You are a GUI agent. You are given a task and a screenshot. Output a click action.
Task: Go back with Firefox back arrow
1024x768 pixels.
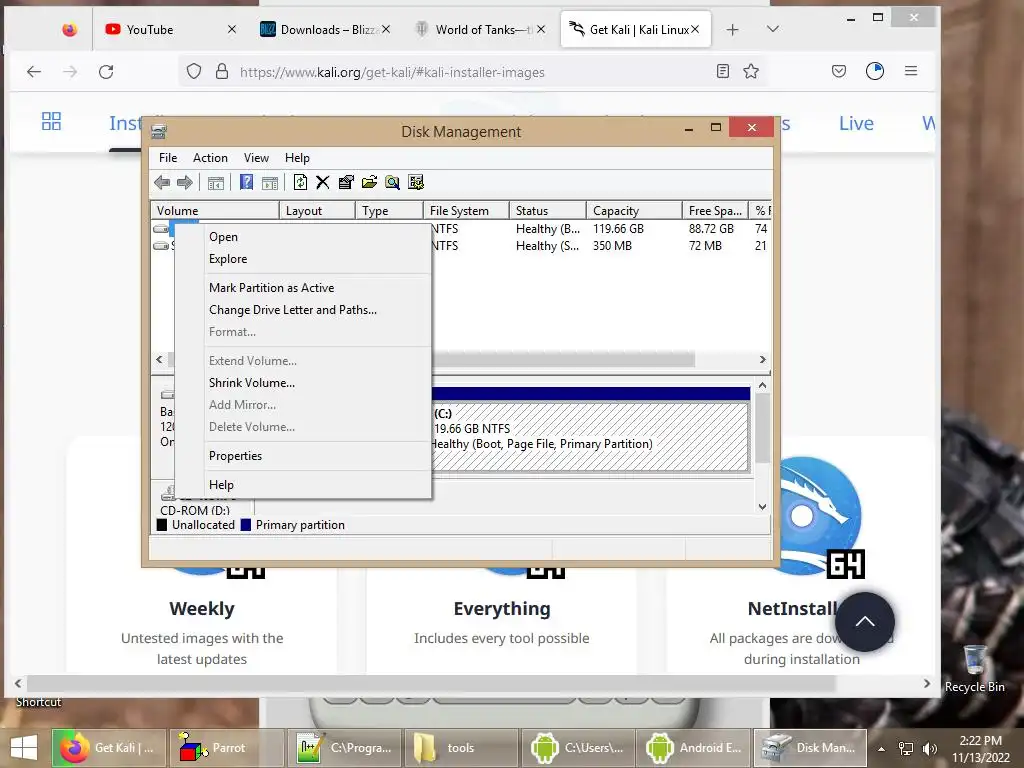[x=34, y=72]
